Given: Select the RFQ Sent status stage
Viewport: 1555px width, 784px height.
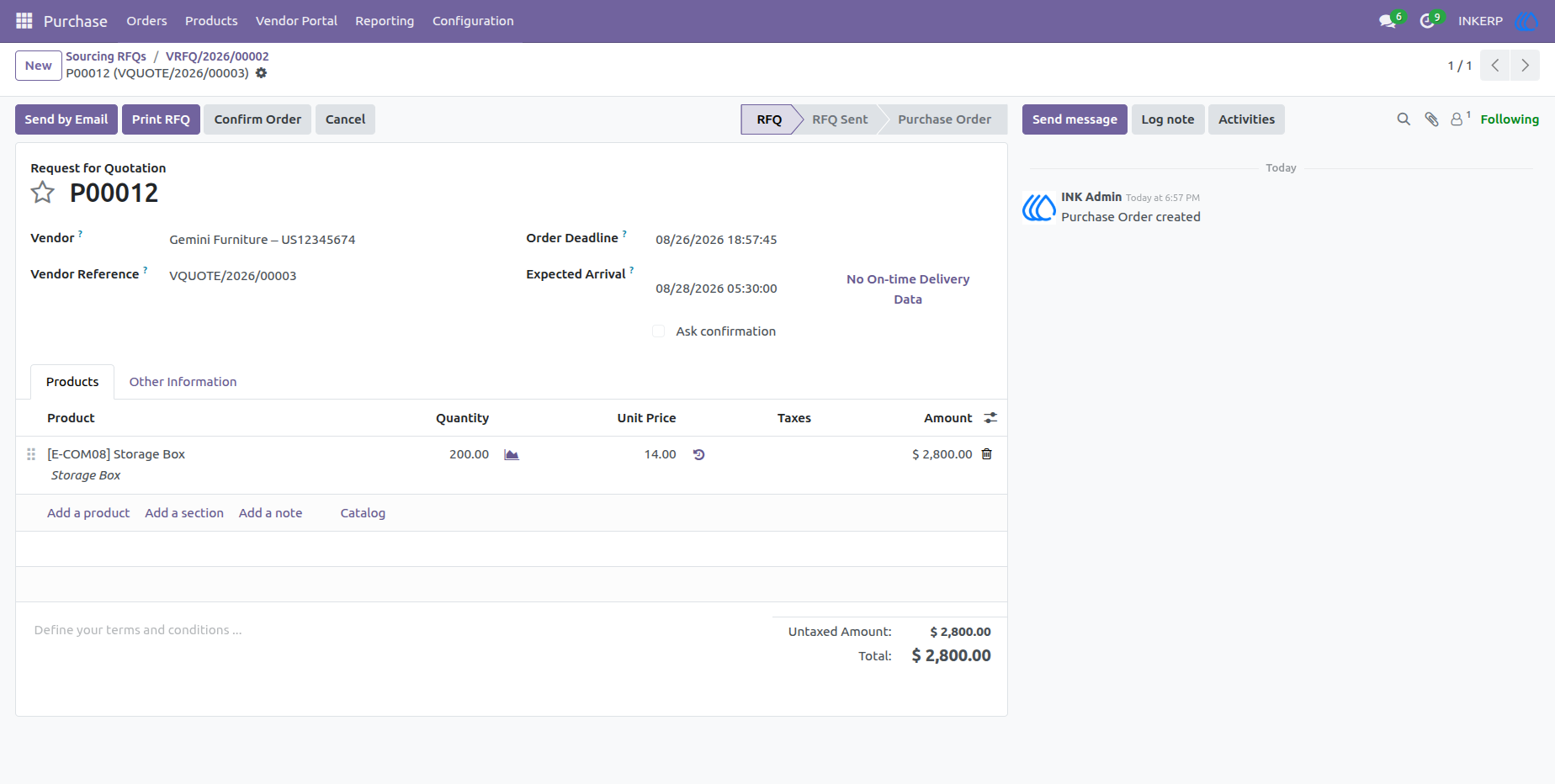Looking at the screenshot, I should (x=839, y=119).
